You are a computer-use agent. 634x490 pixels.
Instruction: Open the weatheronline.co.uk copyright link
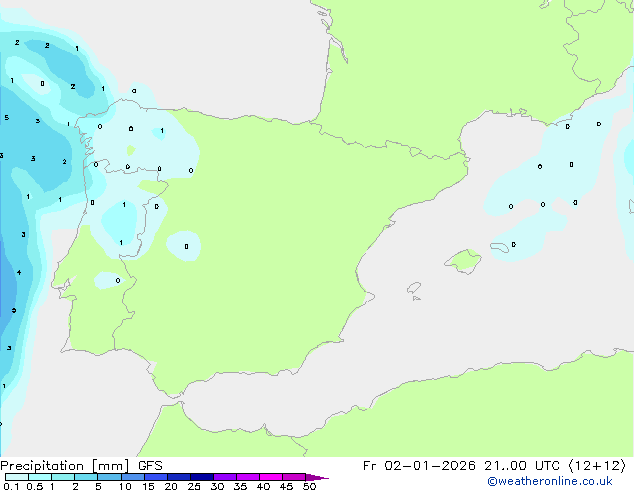(x=550, y=481)
